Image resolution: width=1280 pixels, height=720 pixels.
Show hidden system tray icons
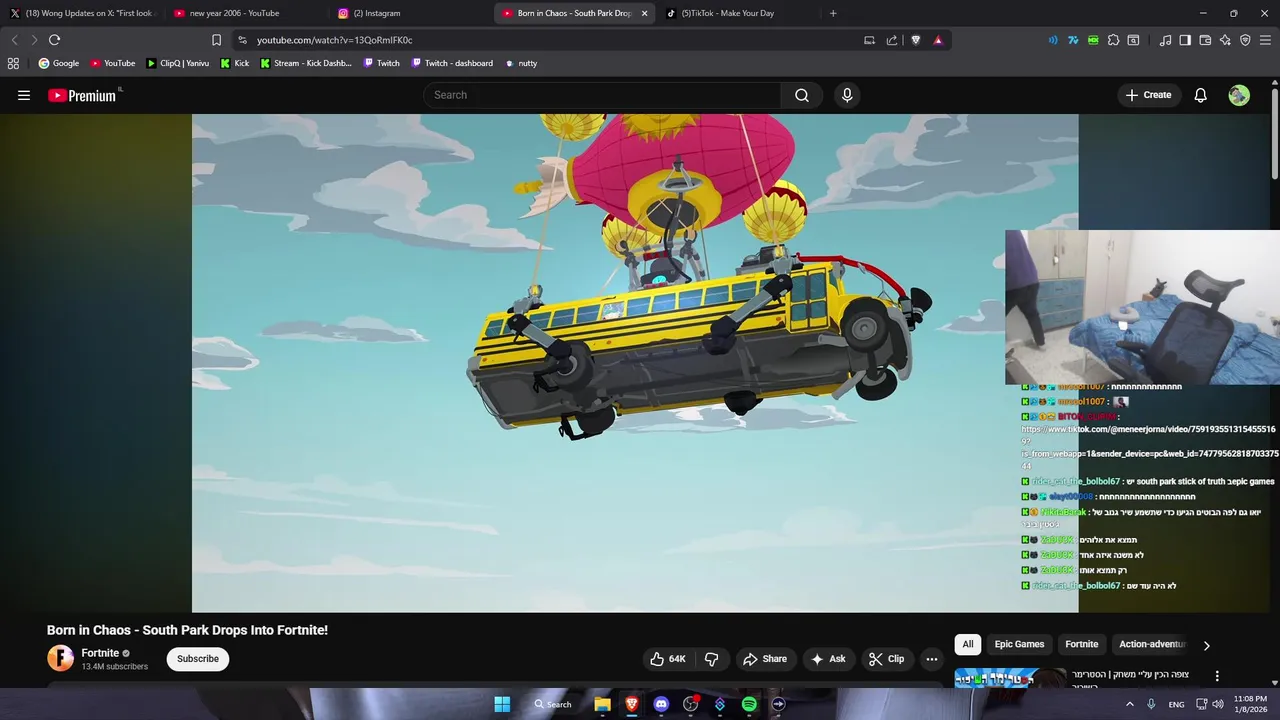[1130, 704]
